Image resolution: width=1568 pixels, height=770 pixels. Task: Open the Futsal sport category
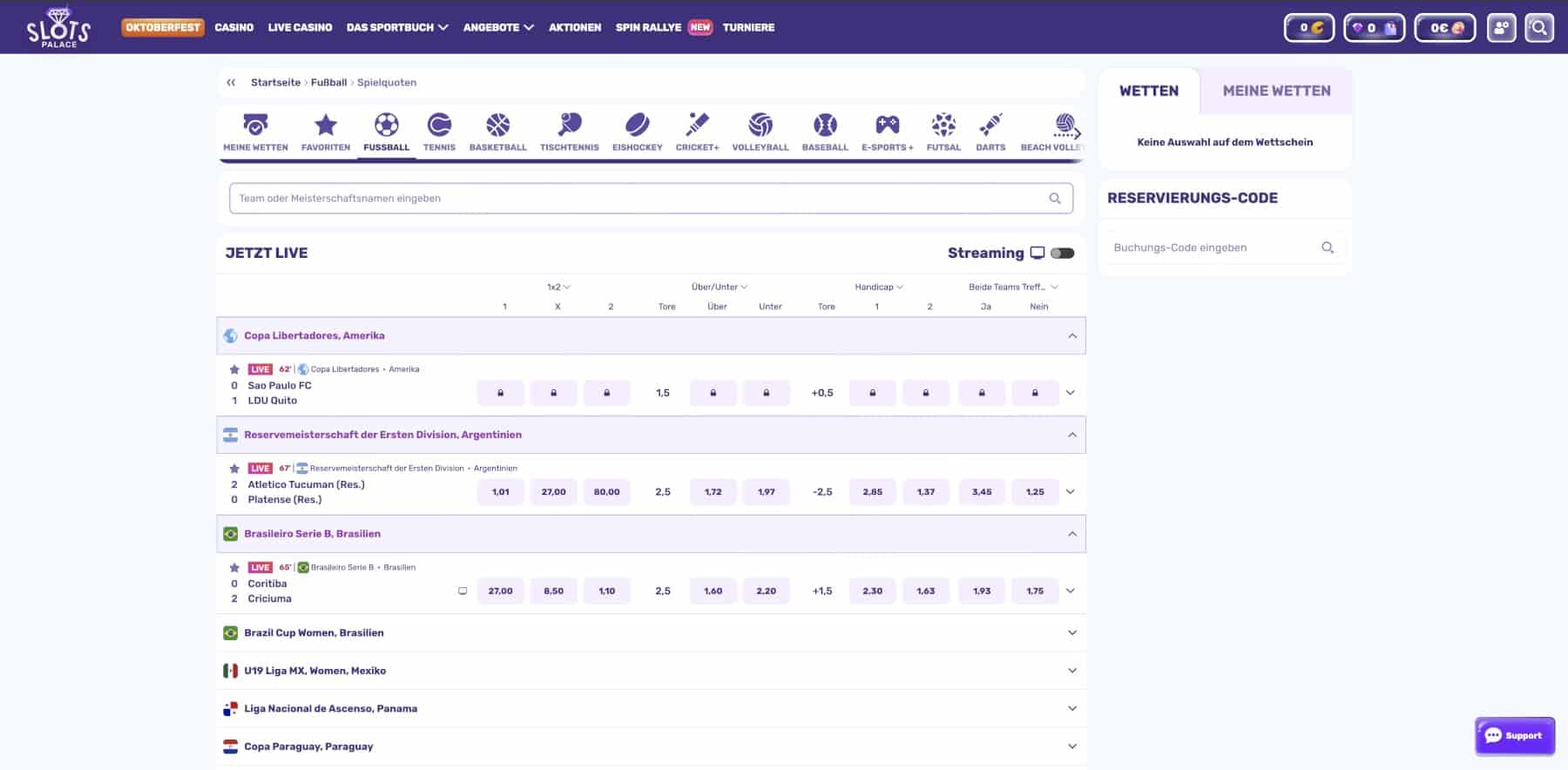click(x=943, y=132)
